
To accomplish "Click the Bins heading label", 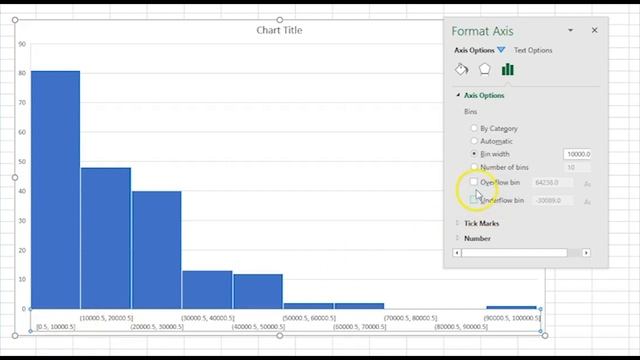I will pyautogui.click(x=471, y=111).
